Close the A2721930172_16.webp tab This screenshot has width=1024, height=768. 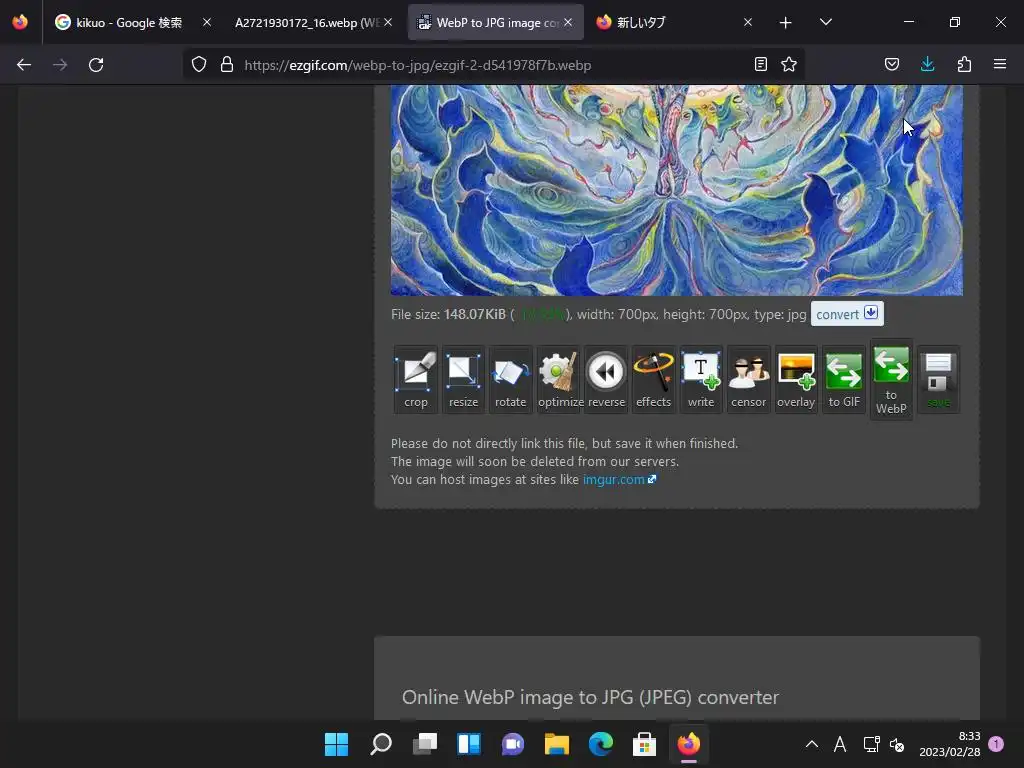point(388,23)
